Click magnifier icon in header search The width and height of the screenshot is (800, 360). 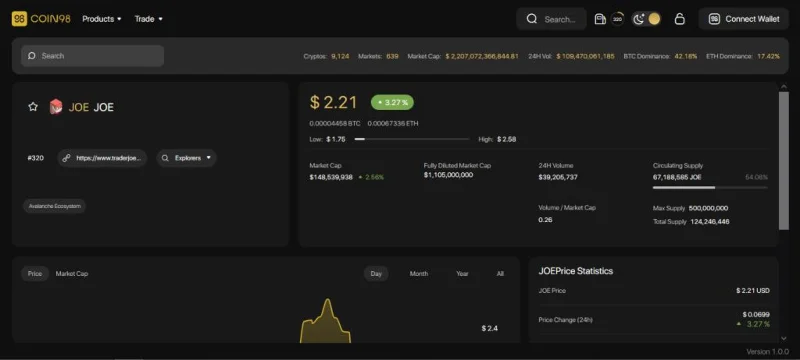pos(532,19)
